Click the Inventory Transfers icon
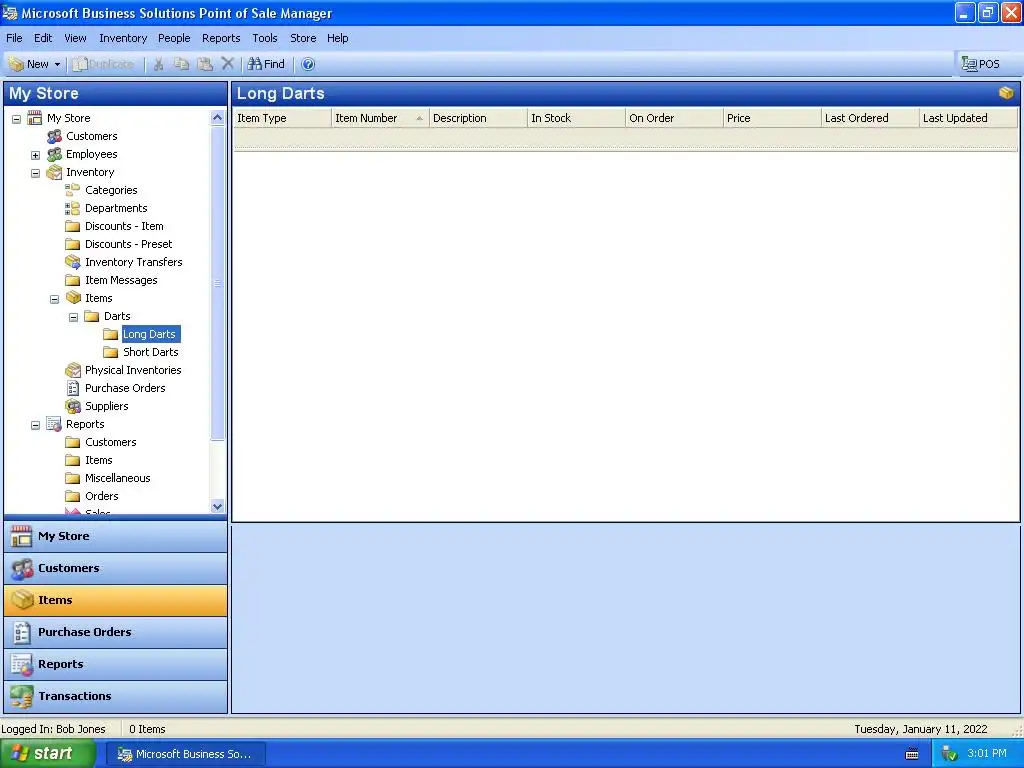The image size is (1024, 768). (x=72, y=262)
